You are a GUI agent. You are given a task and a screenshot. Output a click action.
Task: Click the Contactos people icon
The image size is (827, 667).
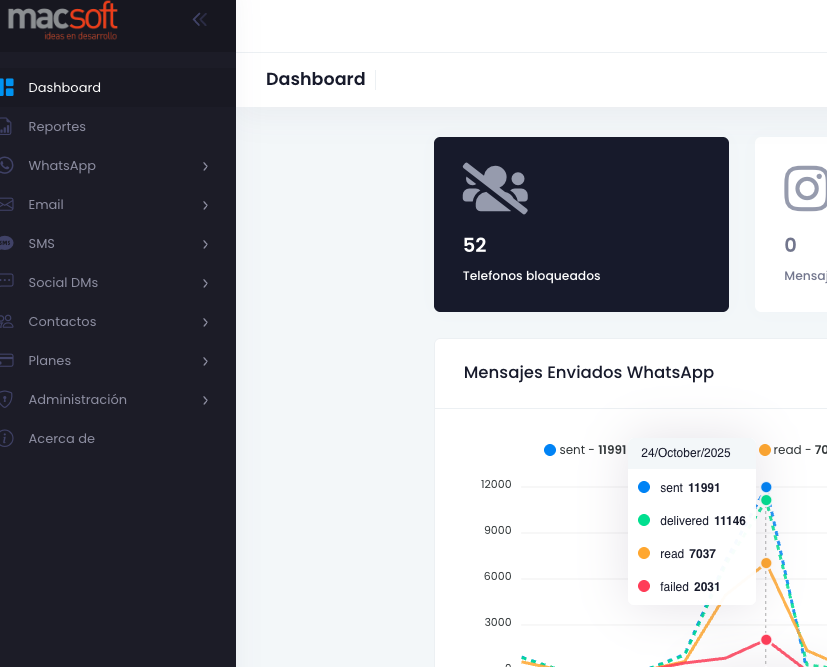6,322
